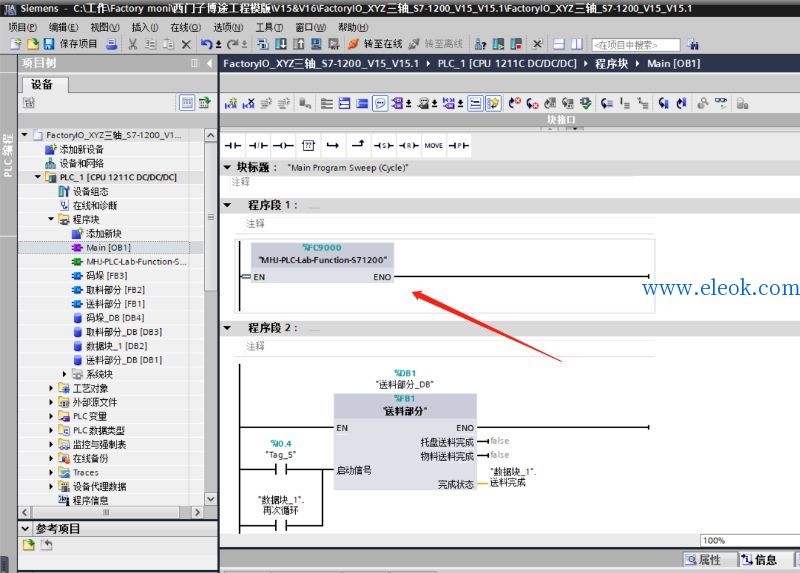
Task: Click delete network icon in editor toolbar
Action: (x=248, y=104)
